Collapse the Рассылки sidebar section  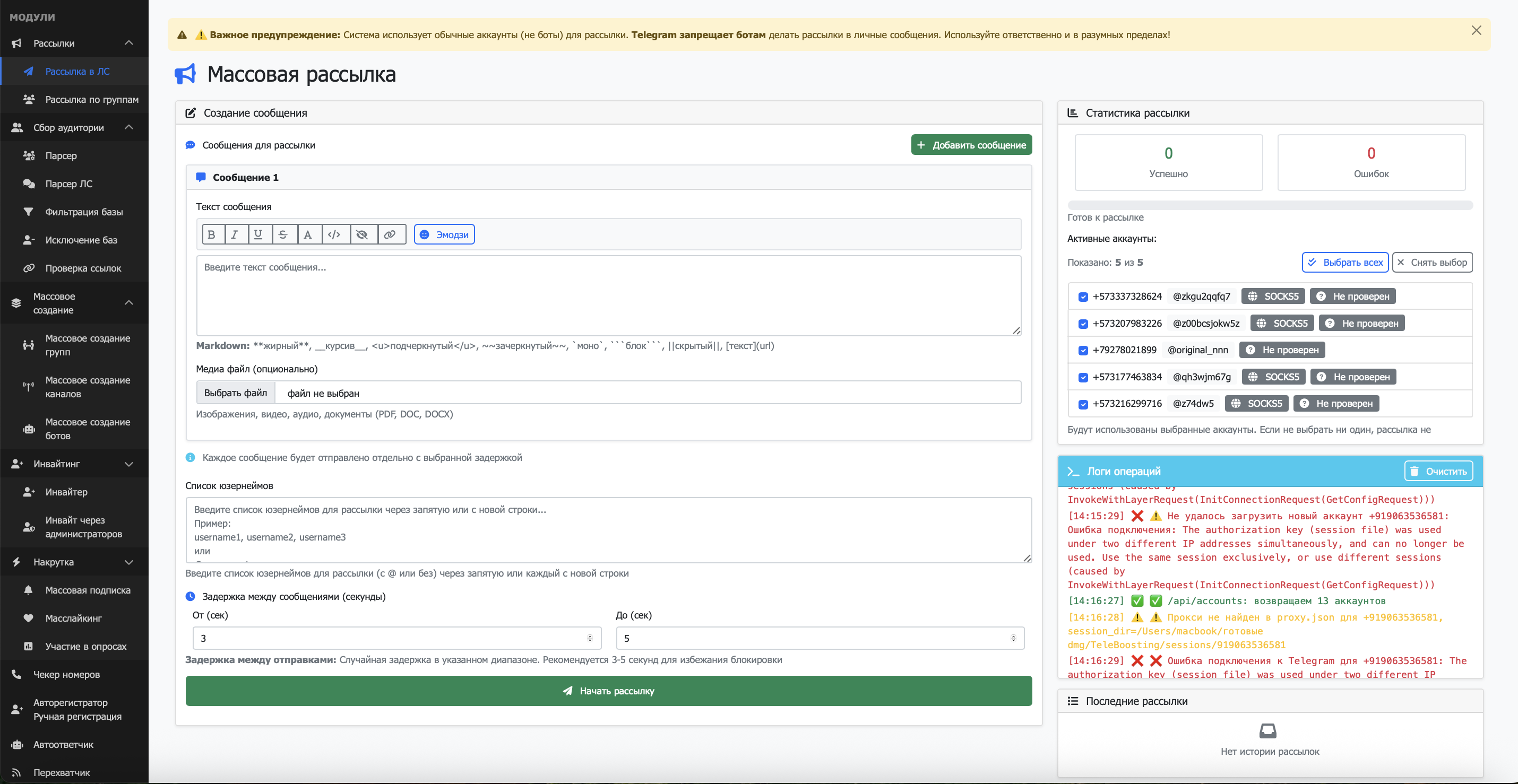128,43
